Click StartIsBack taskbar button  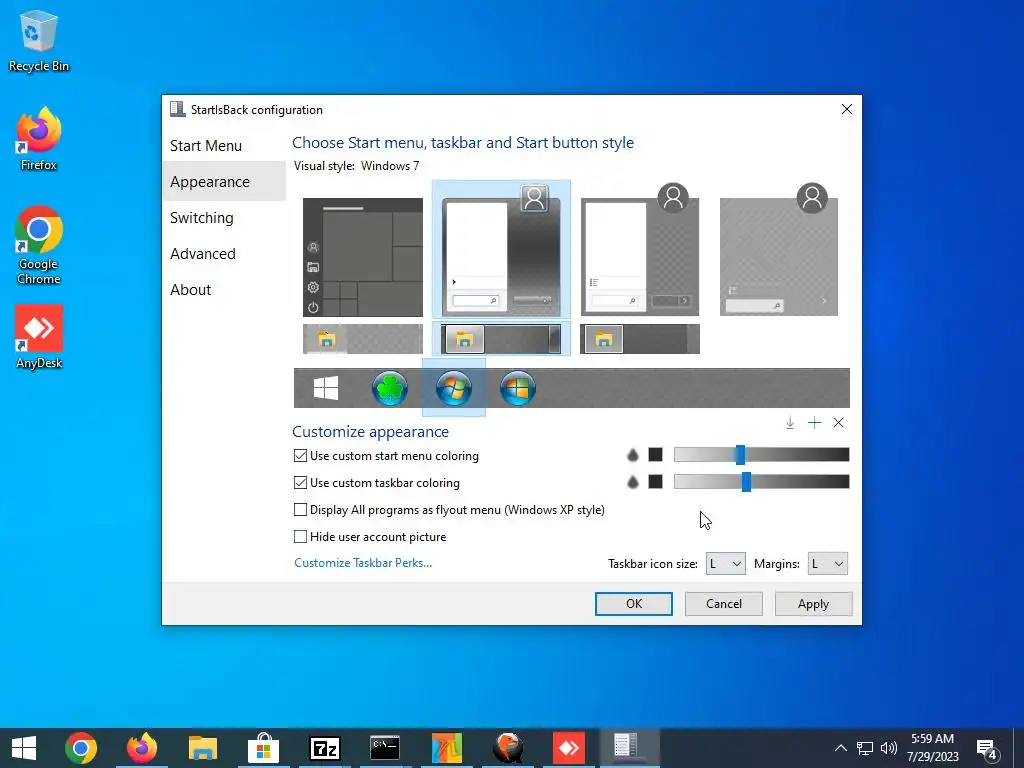(x=628, y=748)
